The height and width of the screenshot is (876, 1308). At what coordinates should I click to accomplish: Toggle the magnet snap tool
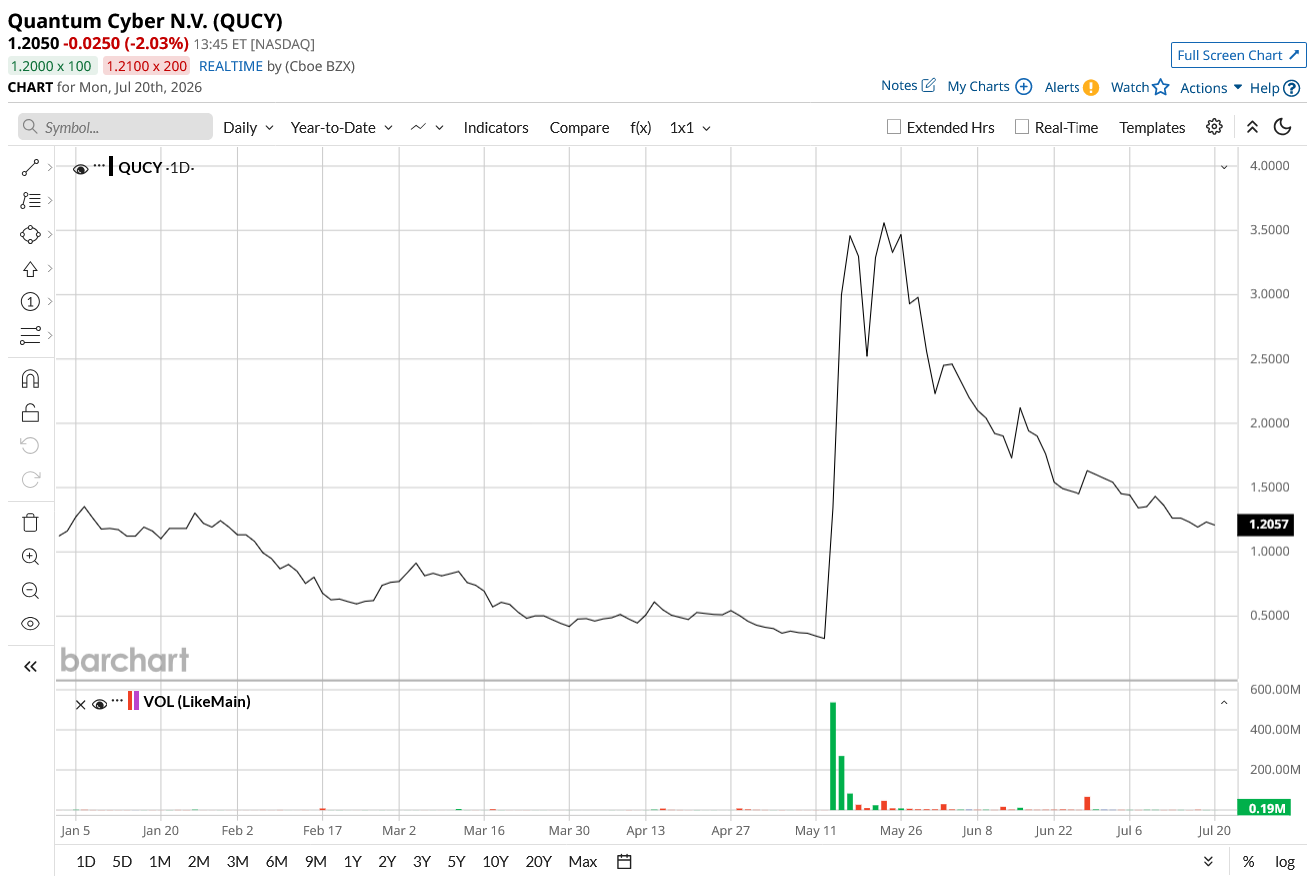pos(30,379)
